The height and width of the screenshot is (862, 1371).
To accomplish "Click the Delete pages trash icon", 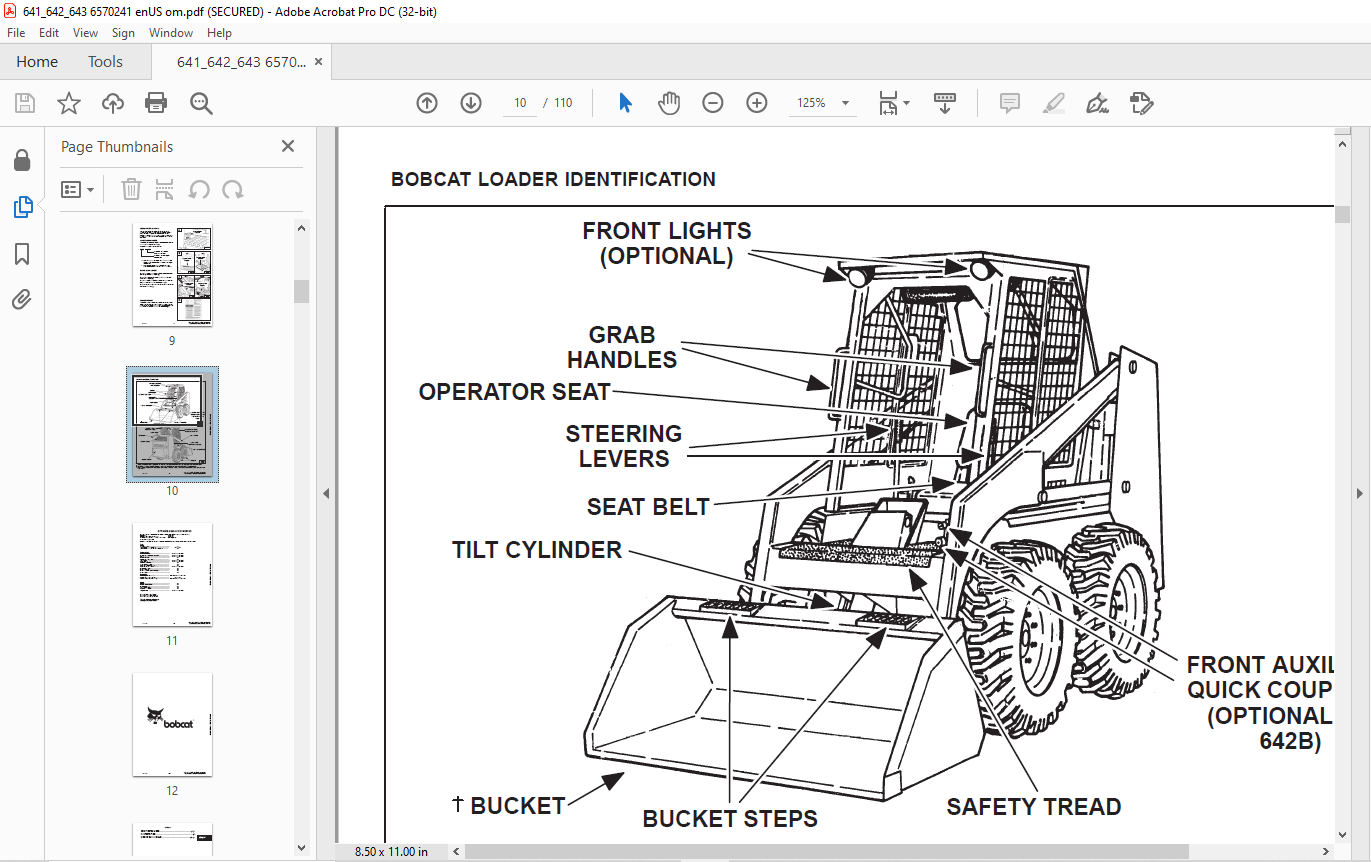I will tap(131, 189).
